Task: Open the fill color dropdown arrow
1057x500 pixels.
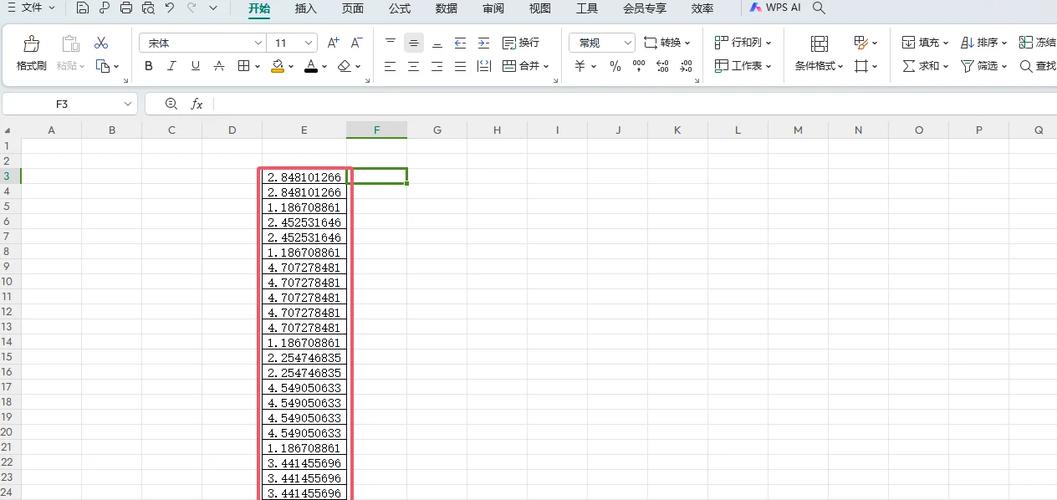Action: 291,67
